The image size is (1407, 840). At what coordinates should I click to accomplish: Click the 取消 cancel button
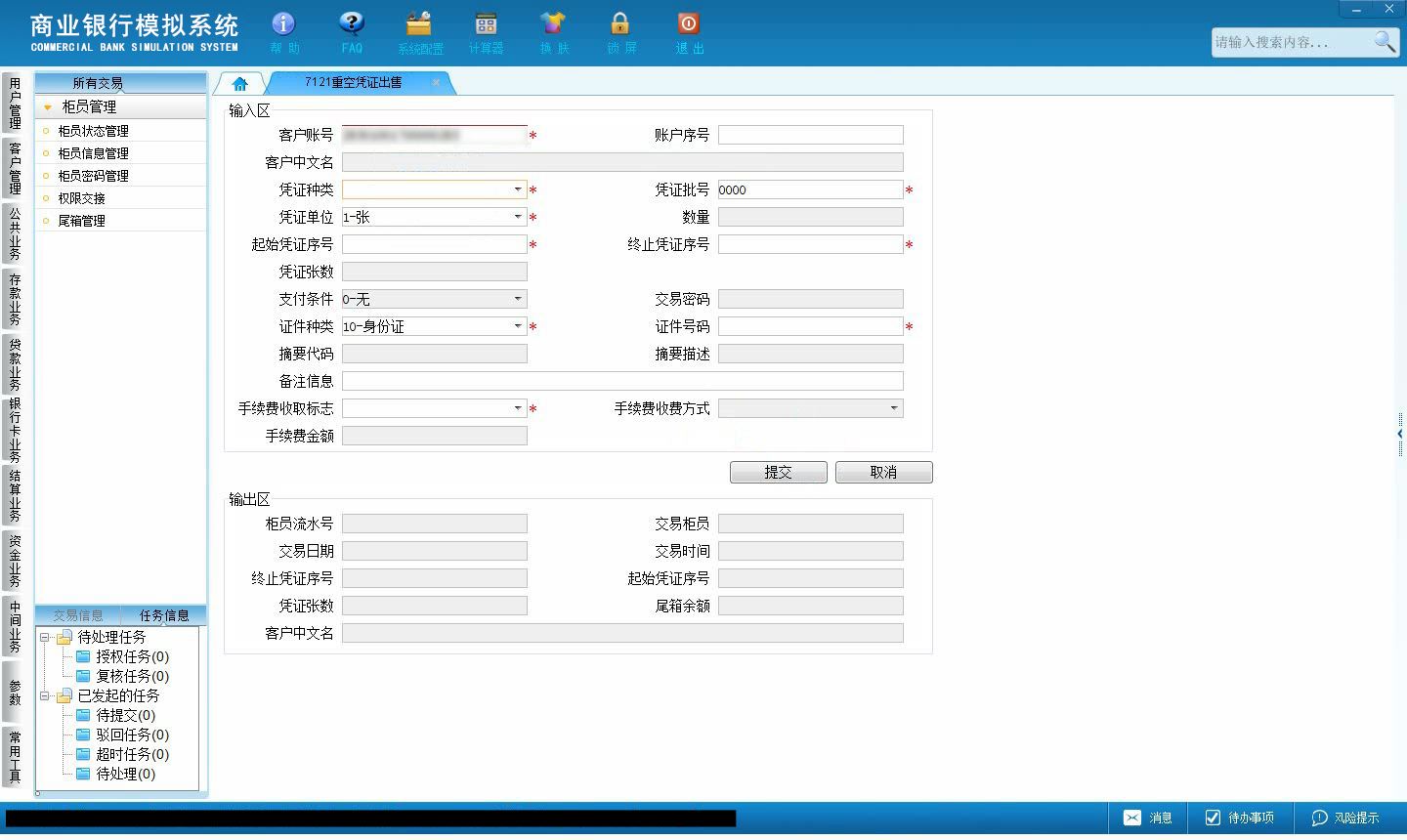pos(884,473)
